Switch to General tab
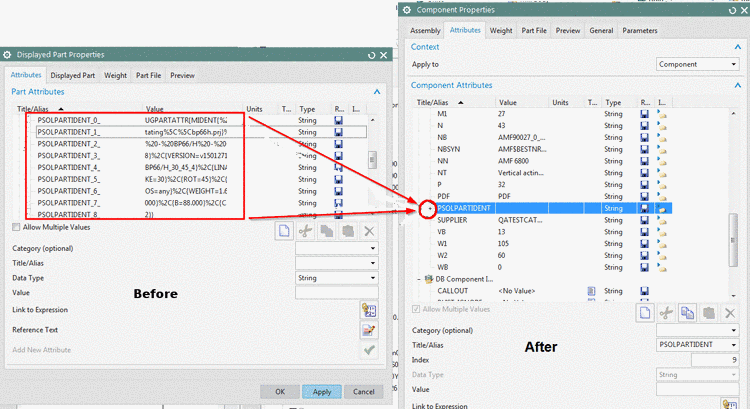 601,31
